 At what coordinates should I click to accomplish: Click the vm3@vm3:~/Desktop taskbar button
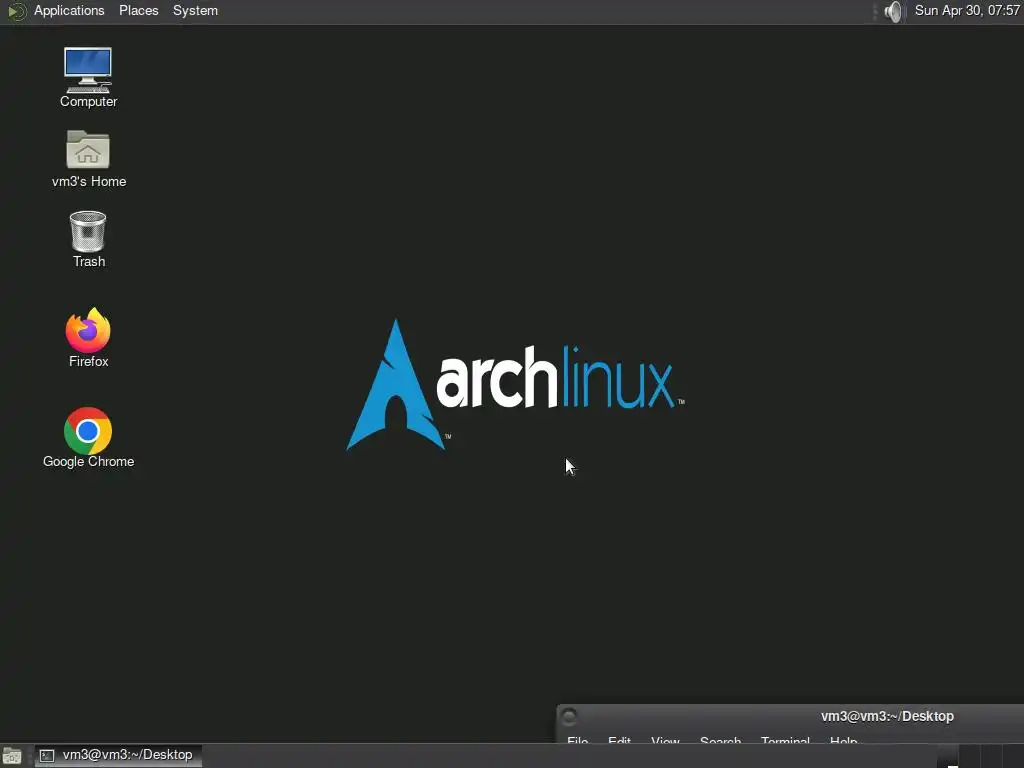118,755
